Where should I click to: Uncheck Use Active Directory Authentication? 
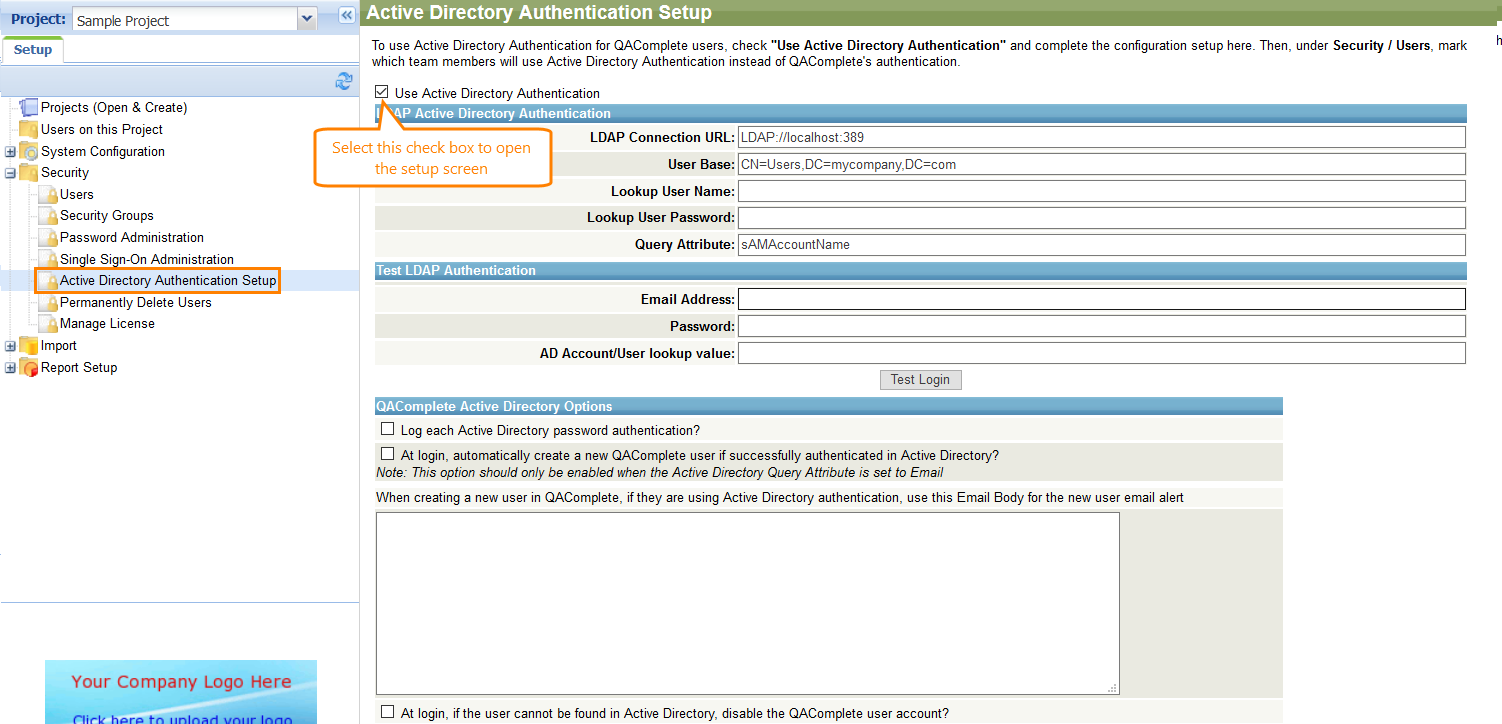coord(382,92)
